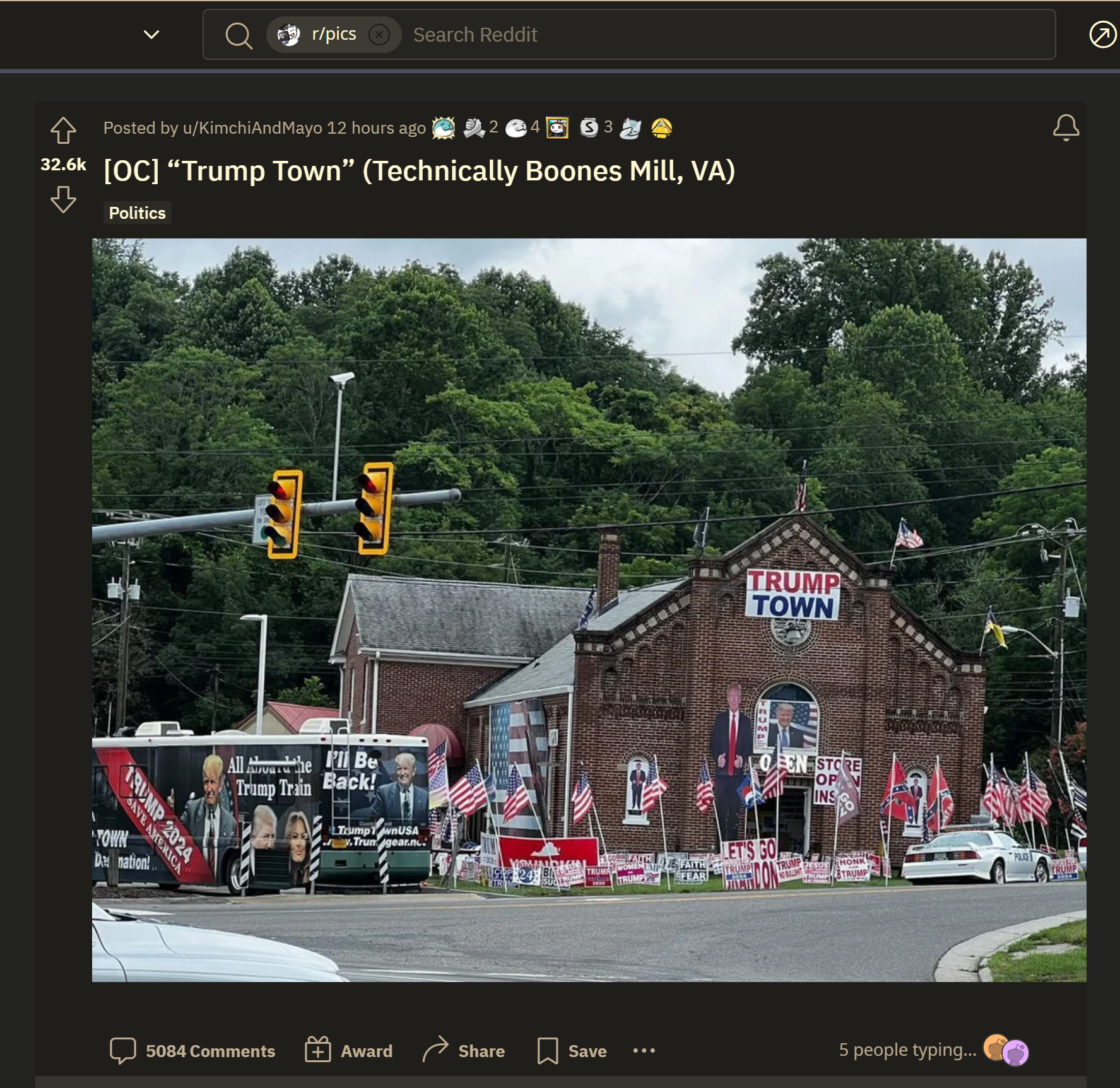This screenshot has height=1088, width=1120.
Task: Click the award icon with count 4
Action: coord(516,128)
